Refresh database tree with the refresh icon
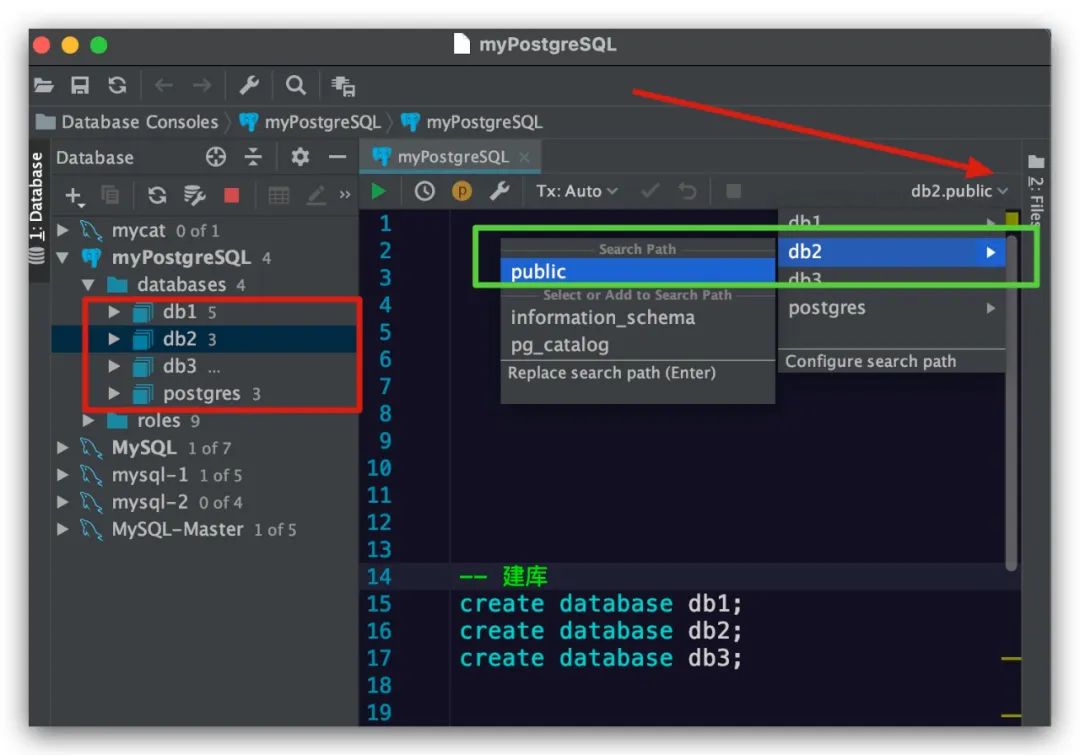 coord(157,196)
